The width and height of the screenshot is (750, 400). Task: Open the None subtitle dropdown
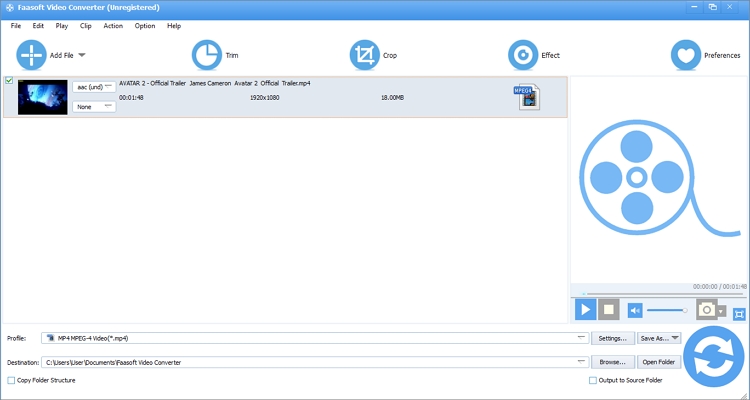click(x=94, y=107)
